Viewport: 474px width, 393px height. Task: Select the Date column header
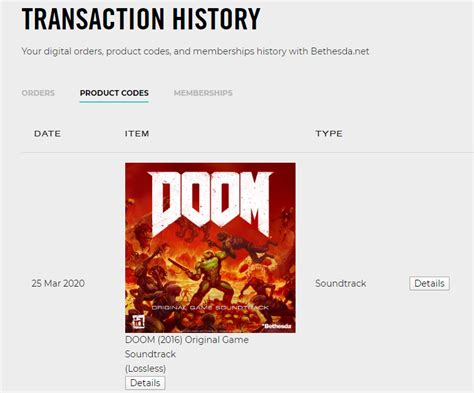(x=47, y=134)
